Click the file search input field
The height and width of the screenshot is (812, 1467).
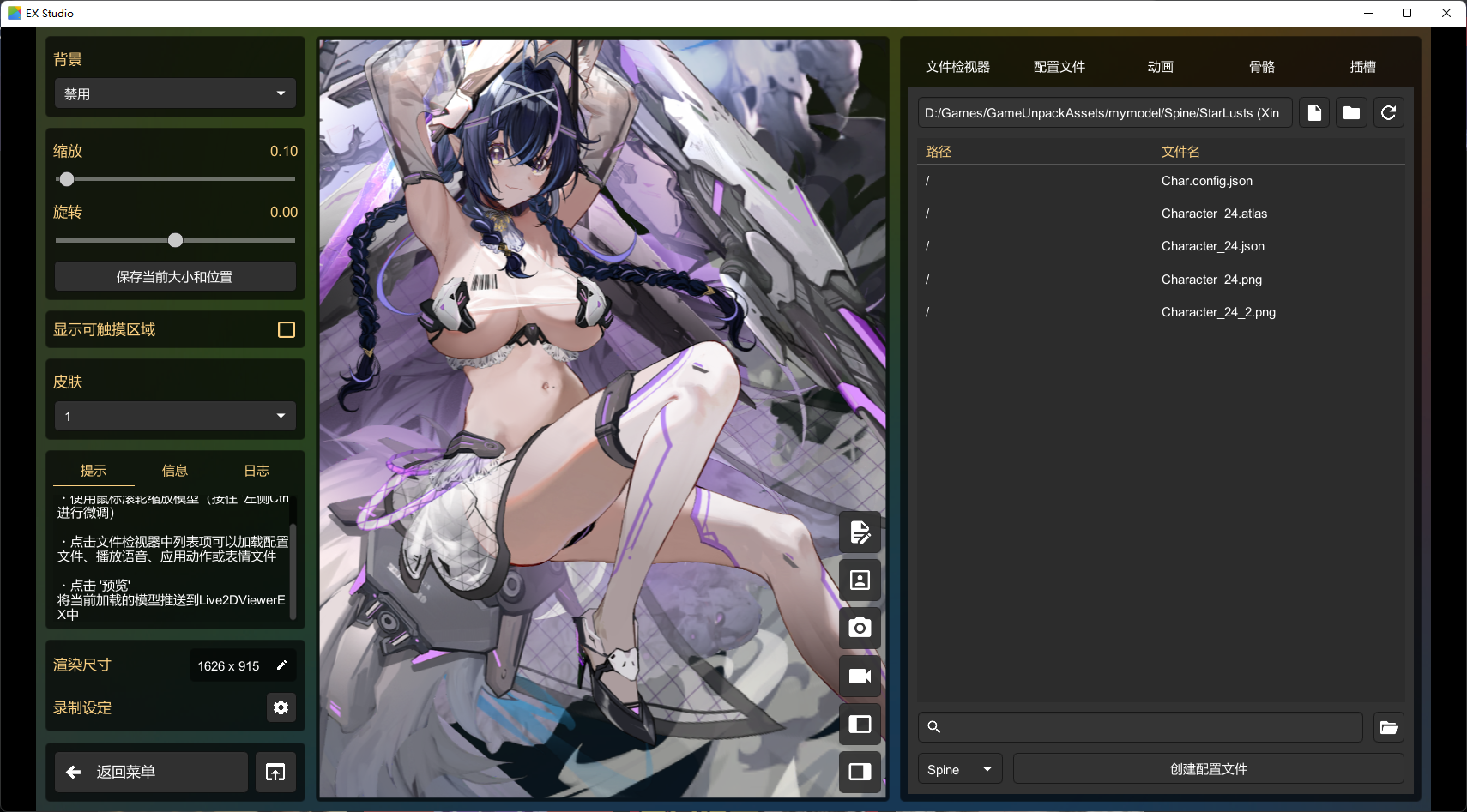(1140, 727)
